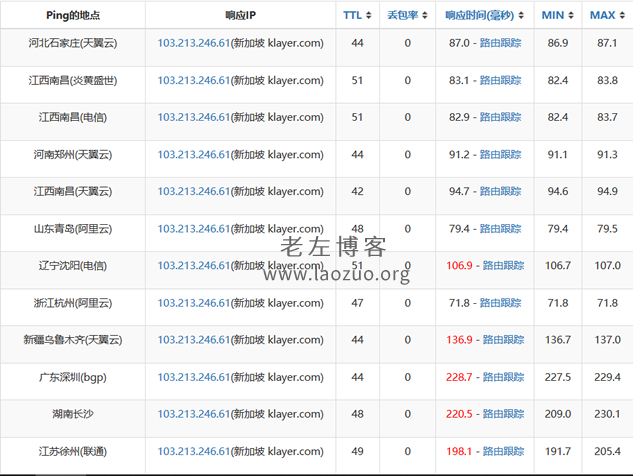633x476 pixels.
Task: Click 路由跟踪 next to 136.9 for 新疆乌鲁木齐
Action: click(x=504, y=340)
